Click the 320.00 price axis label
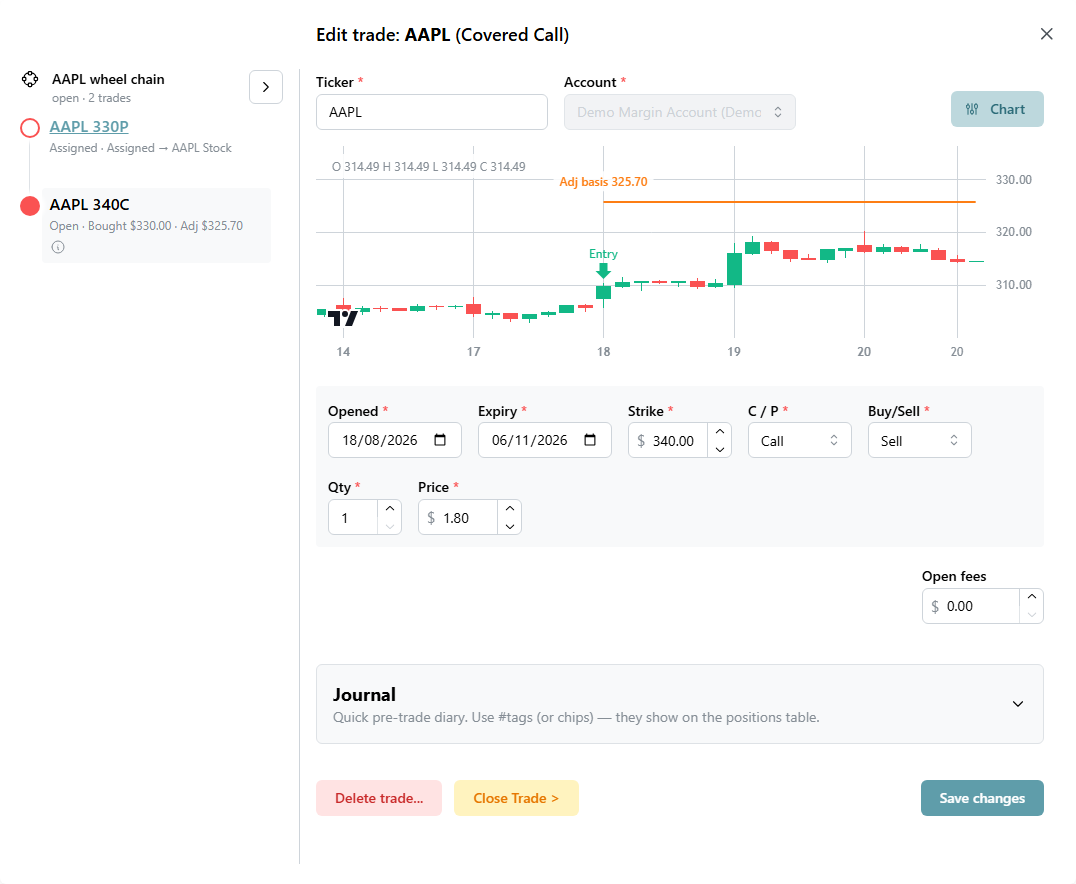Screen dimensions: 1076x884 tap(1014, 232)
